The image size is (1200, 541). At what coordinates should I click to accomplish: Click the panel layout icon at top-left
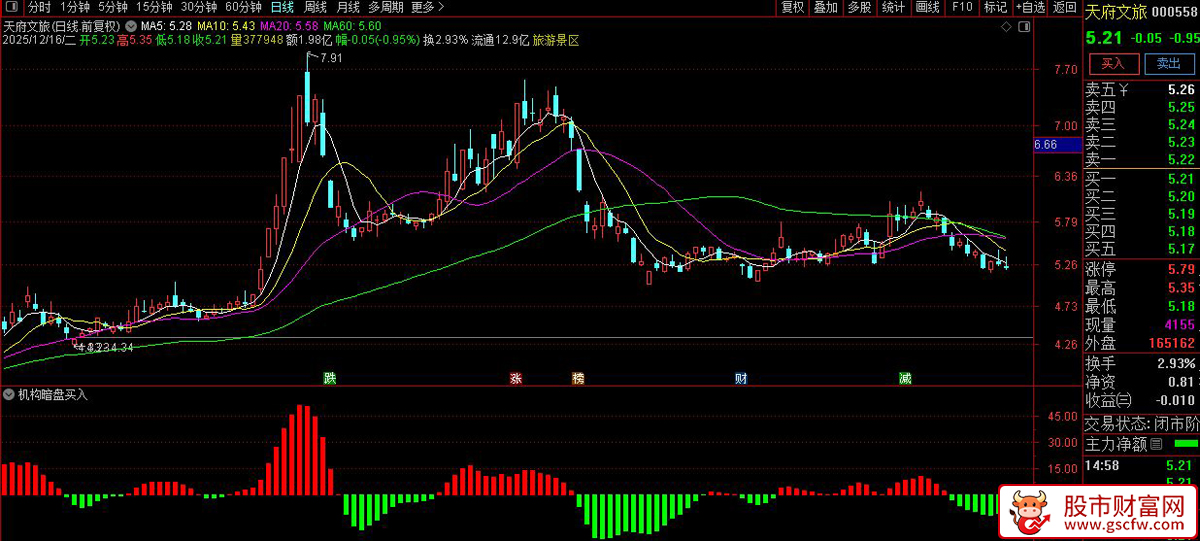pos(12,7)
